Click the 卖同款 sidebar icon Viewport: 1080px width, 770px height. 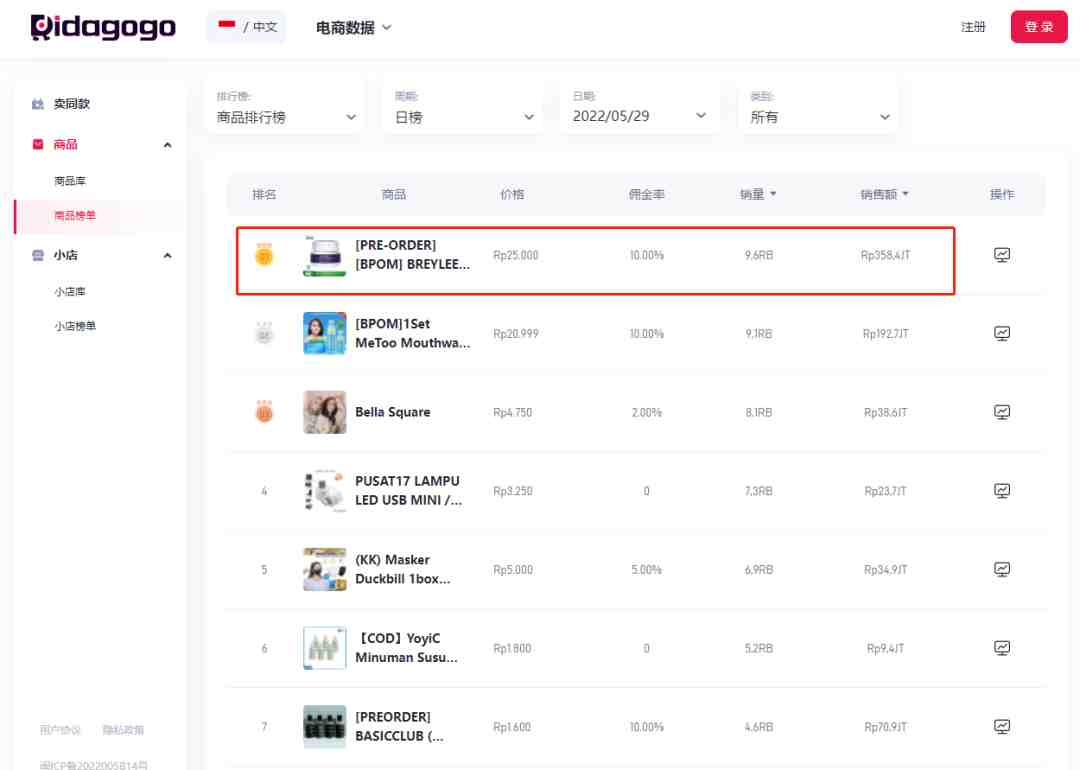pyautogui.click(x=38, y=104)
